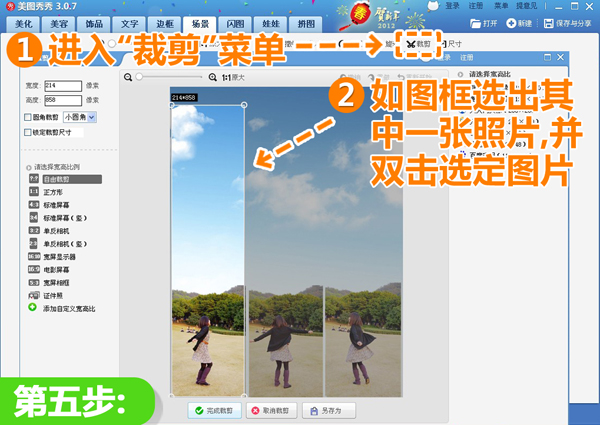The image size is (600, 425).
Task: Select the 标准屏幕（竖）option
Action: pyautogui.click(x=65, y=218)
